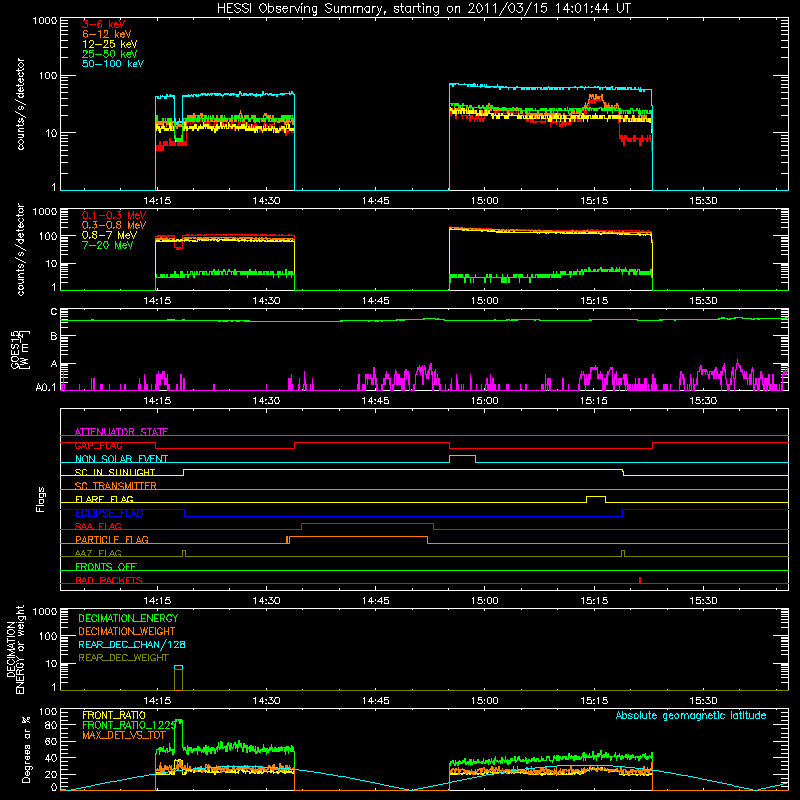This screenshot has height=800, width=800.
Task: Click 14:15 under the keV counts panel
Action: (x=157, y=201)
